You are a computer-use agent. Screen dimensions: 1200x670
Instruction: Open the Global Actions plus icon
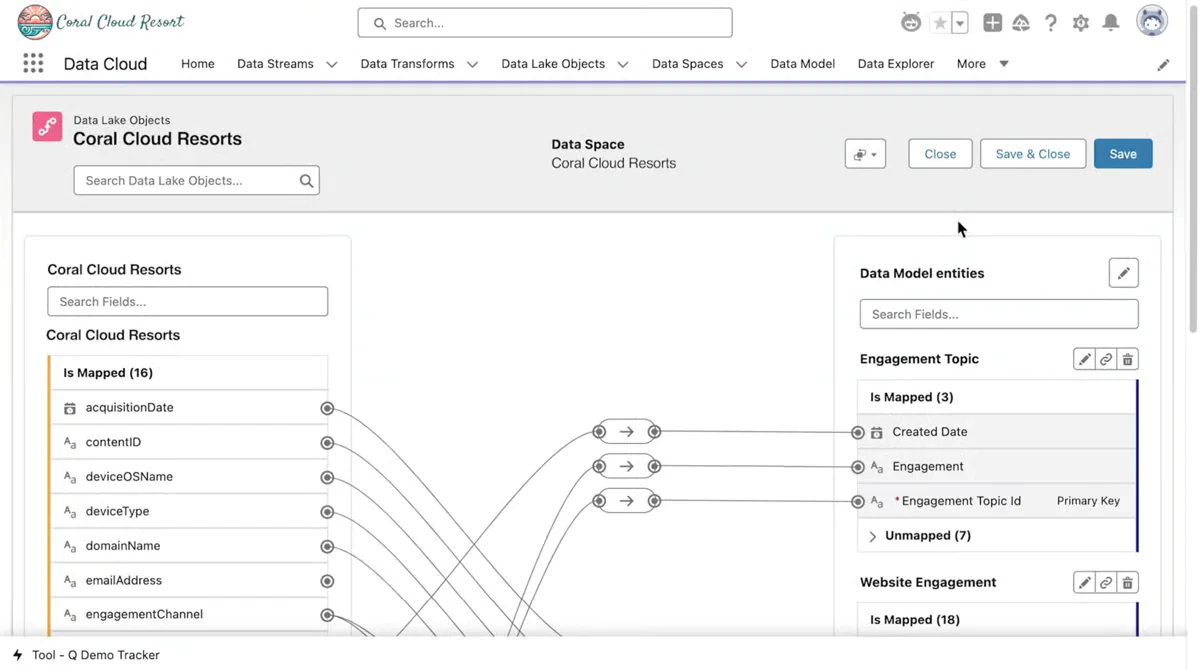992,22
